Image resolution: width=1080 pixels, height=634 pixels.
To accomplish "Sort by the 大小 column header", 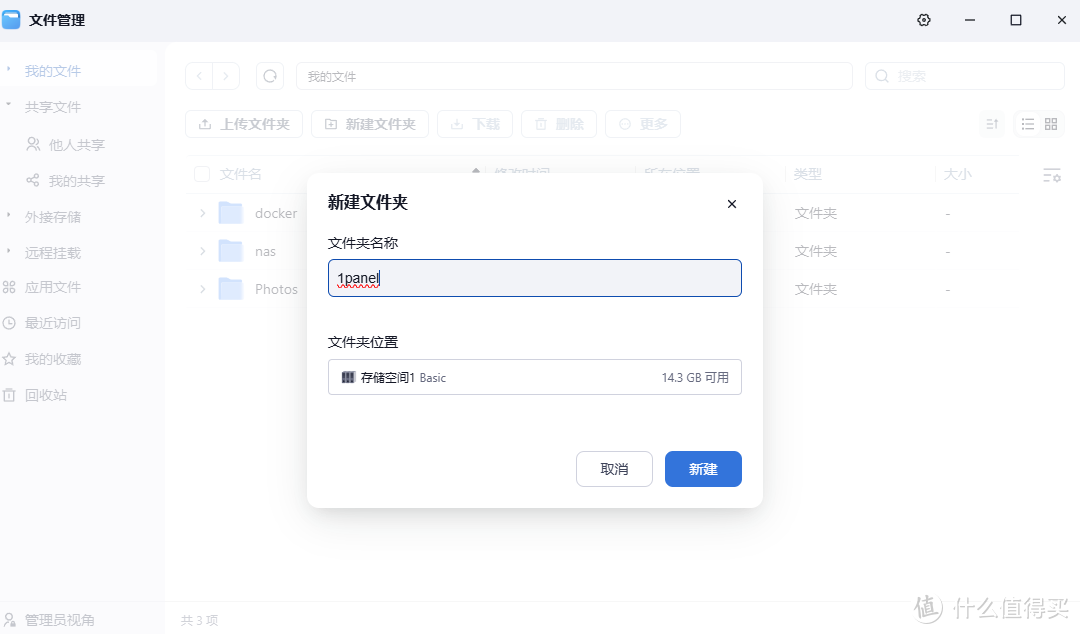I will click(x=957, y=174).
